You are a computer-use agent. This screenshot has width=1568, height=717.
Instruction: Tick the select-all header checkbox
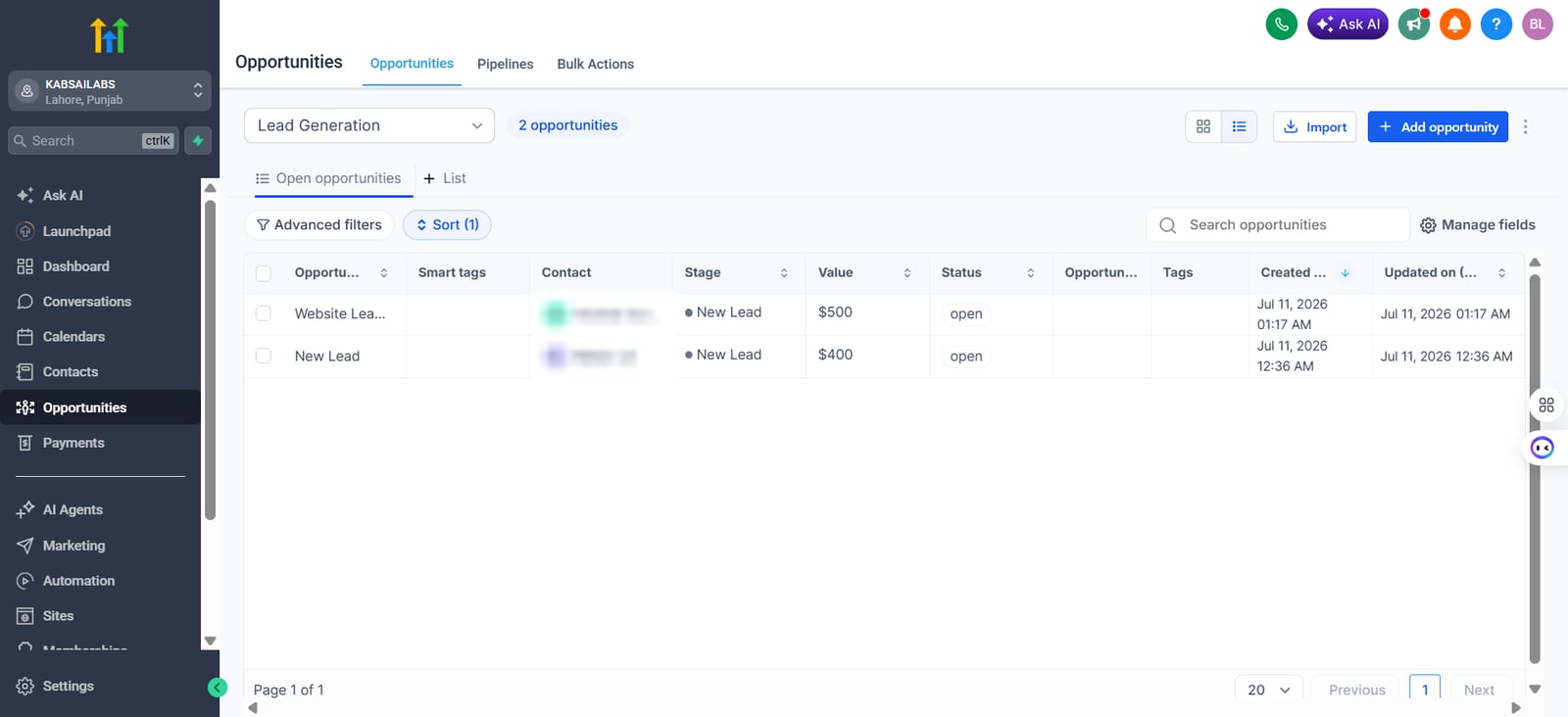tap(264, 273)
